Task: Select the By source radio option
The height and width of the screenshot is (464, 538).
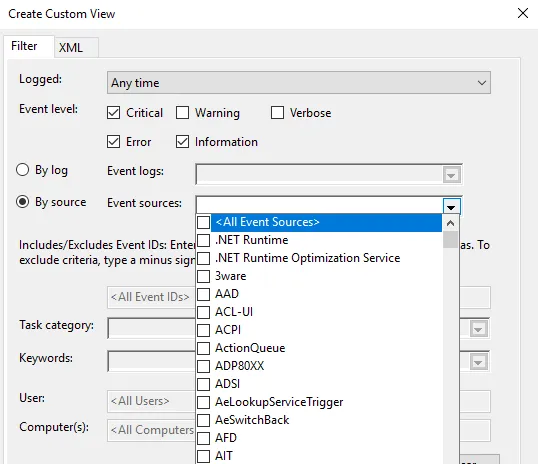Action: tap(22, 202)
